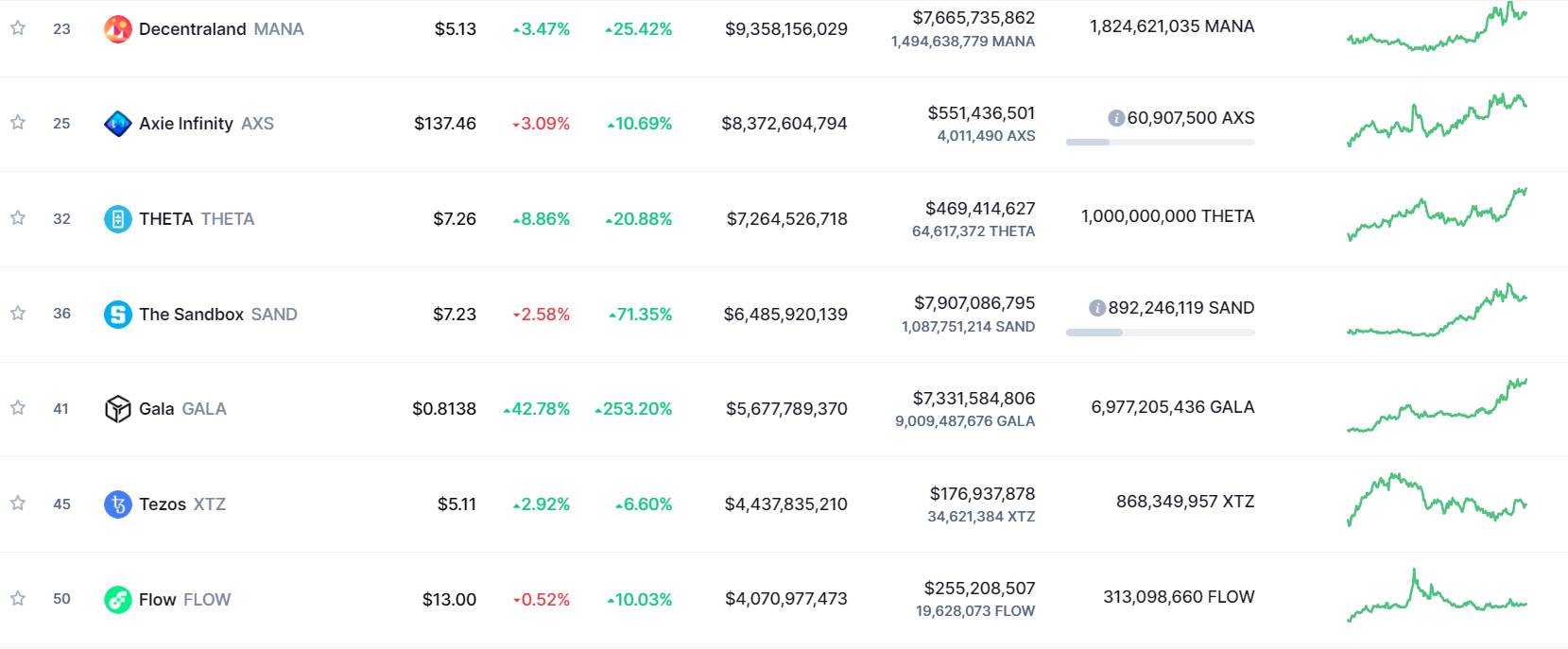Image resolution: width=1568 pixels, height=649 pixels.
Task: Click Flow volume $255,208,507
Action: tap(979, 589)
